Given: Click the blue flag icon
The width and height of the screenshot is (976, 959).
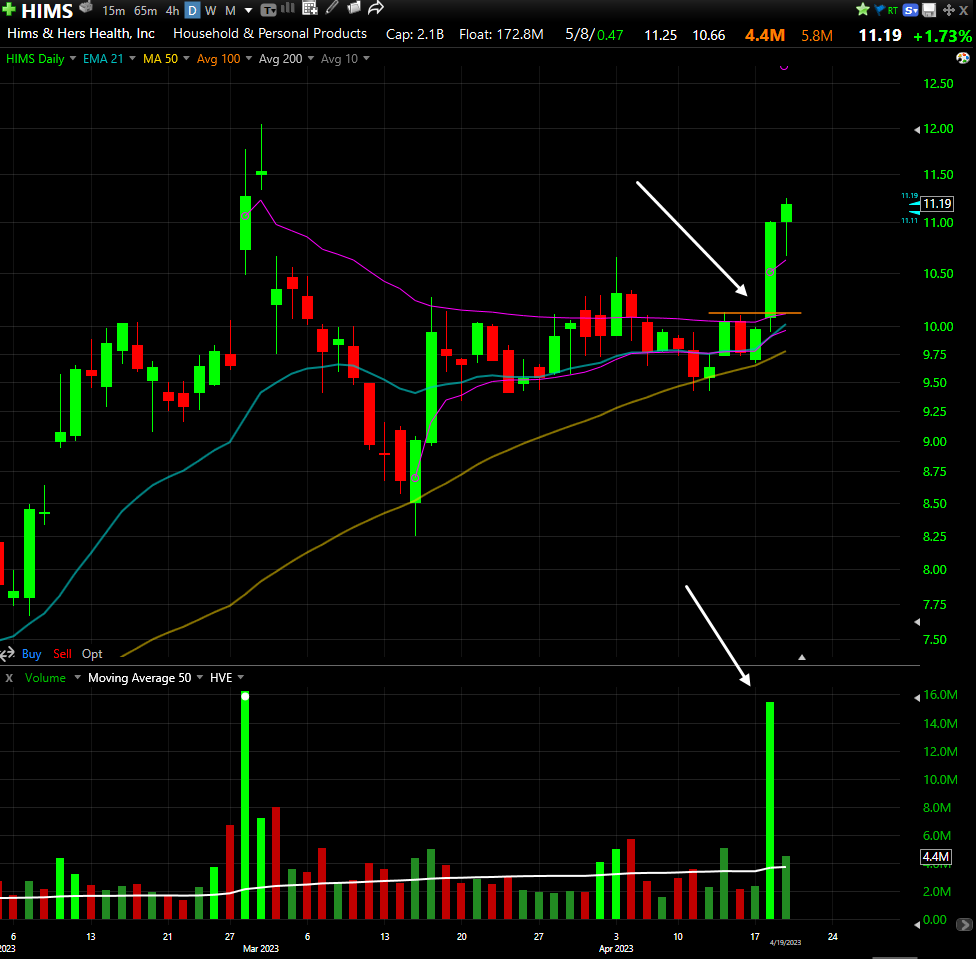Looking at the screenshot, I should (x=880, y=9).
